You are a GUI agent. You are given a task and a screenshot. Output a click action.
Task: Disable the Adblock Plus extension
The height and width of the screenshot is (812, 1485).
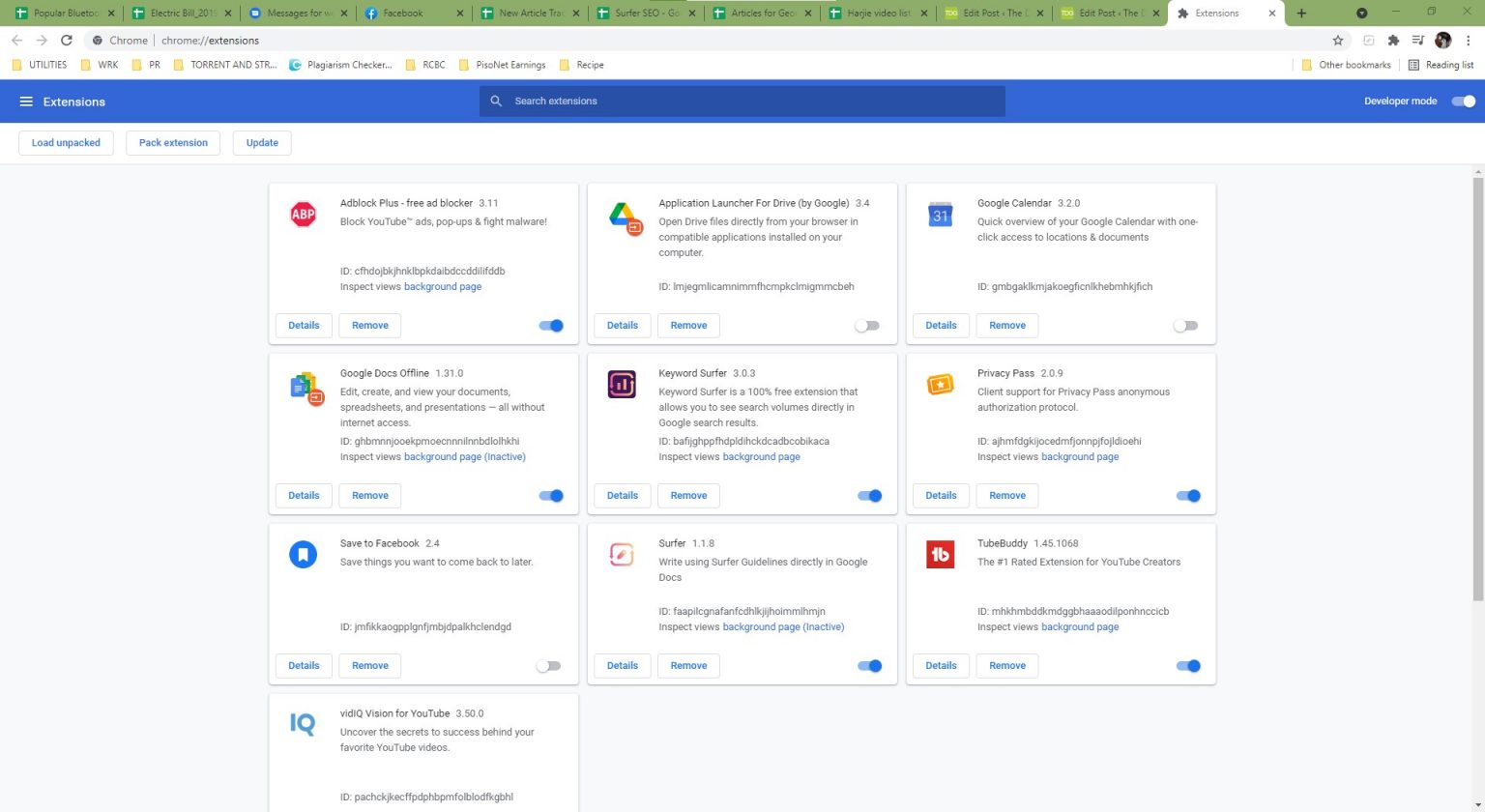pyautogui.click(x=550, y=325)
